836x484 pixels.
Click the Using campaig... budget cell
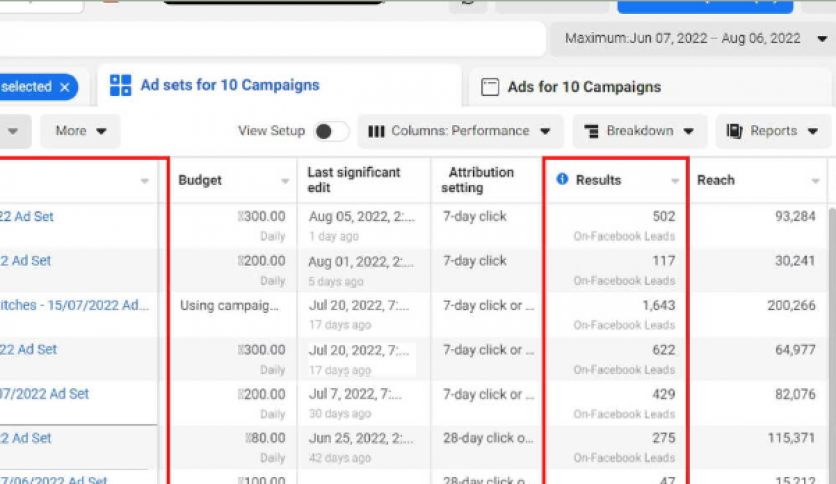point(229,305)
